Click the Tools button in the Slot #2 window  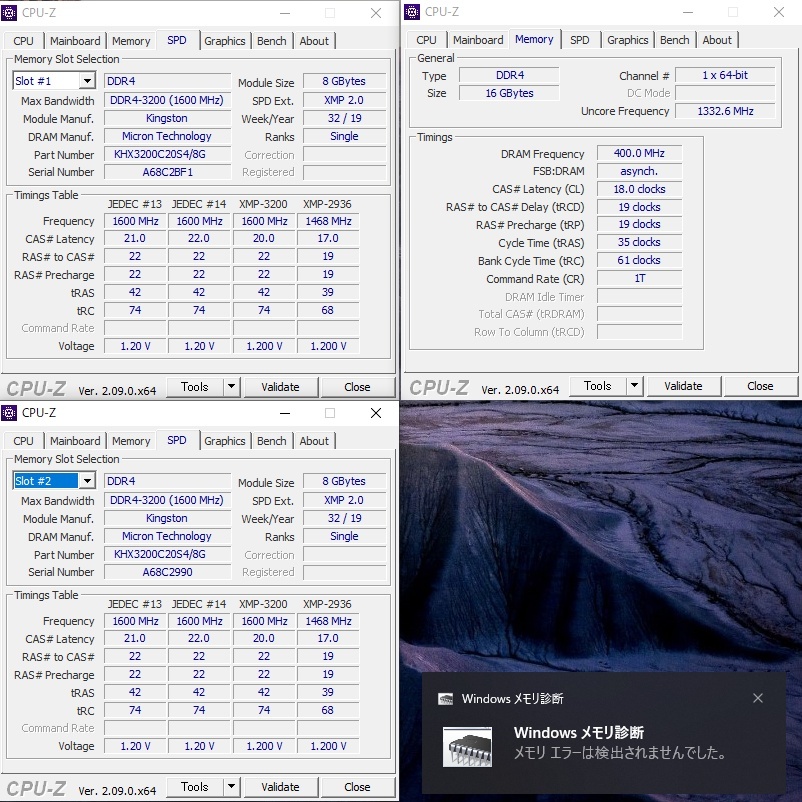coord(194,787)
